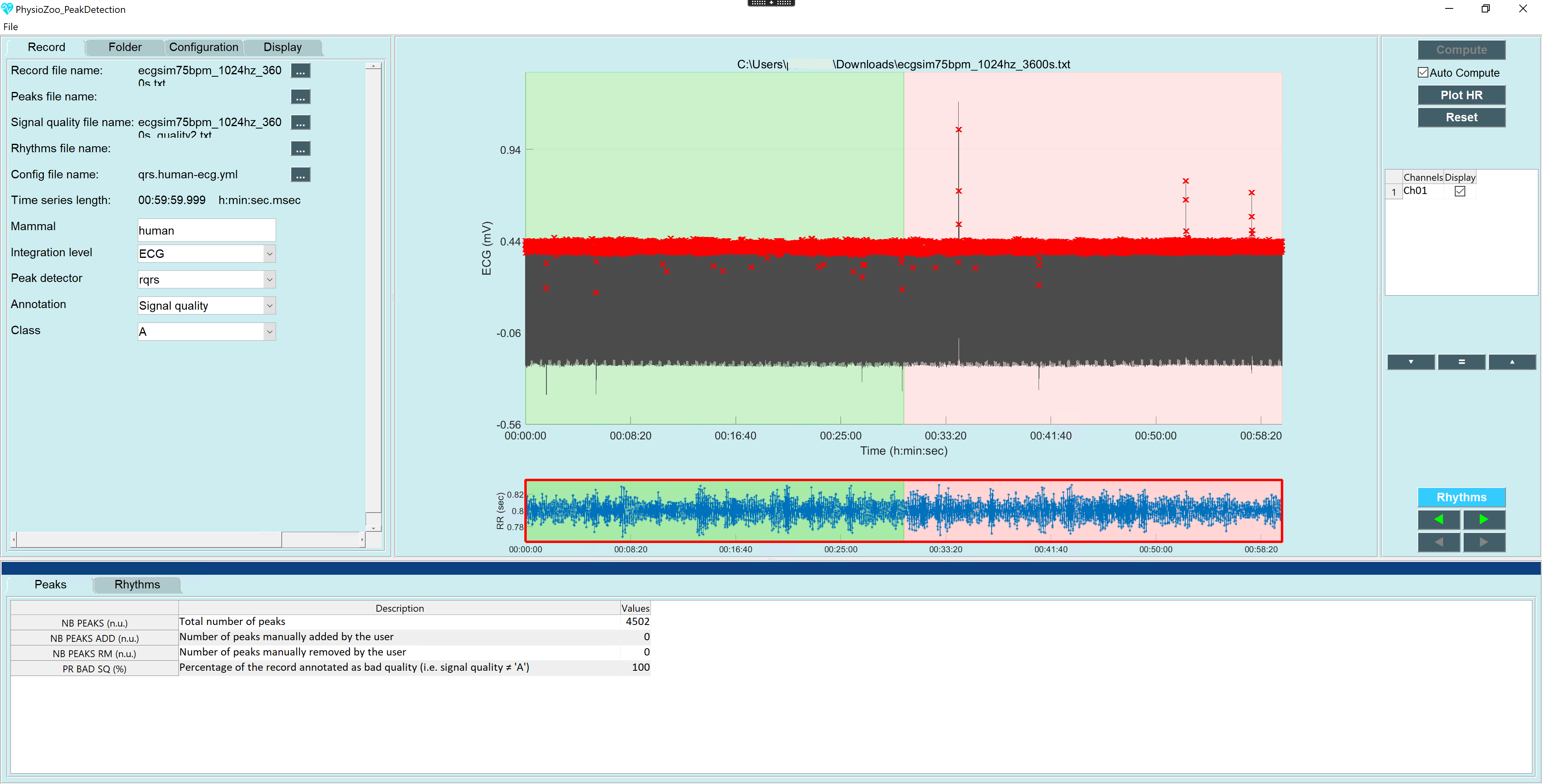
Task: Click the up-triangle channel shift button
Action: (x=1511, y=361)
